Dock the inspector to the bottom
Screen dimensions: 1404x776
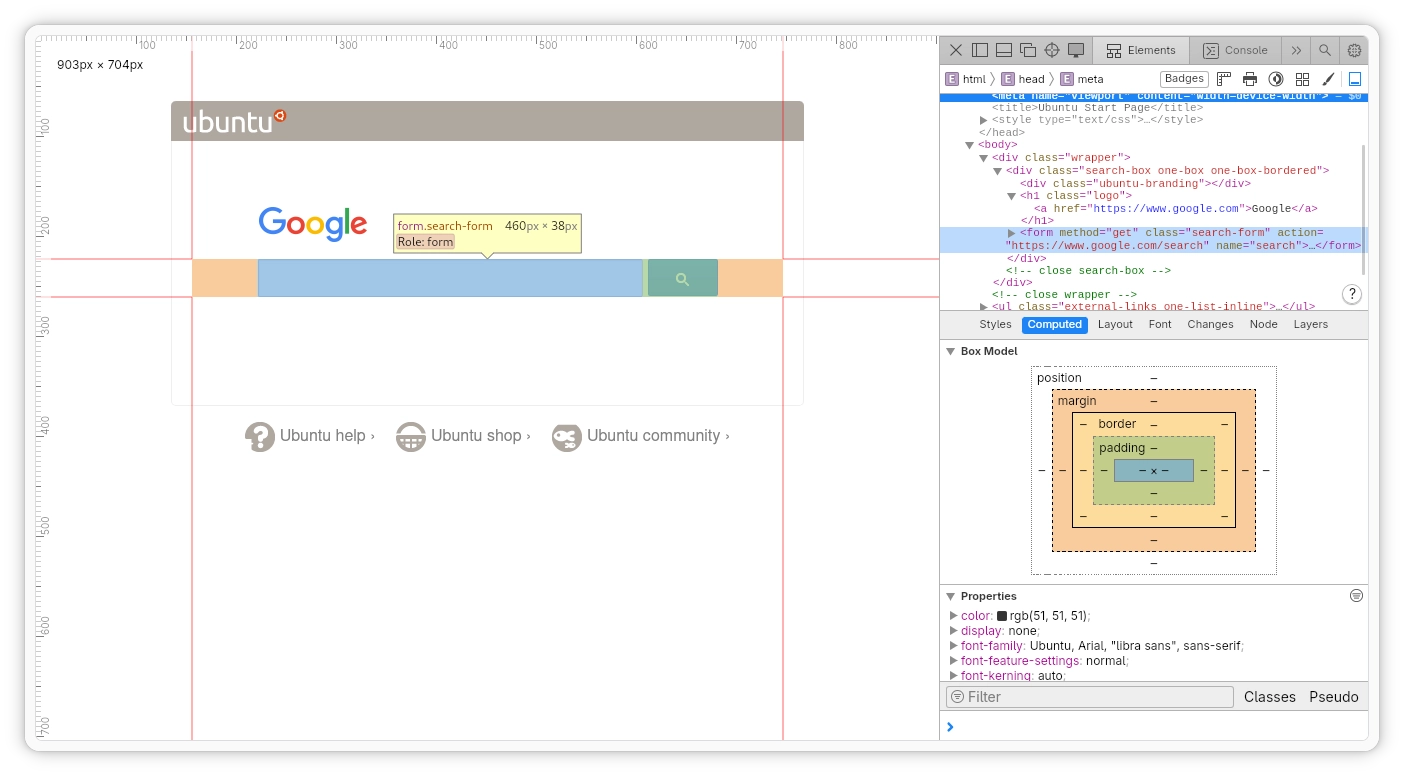[1004, 50]
